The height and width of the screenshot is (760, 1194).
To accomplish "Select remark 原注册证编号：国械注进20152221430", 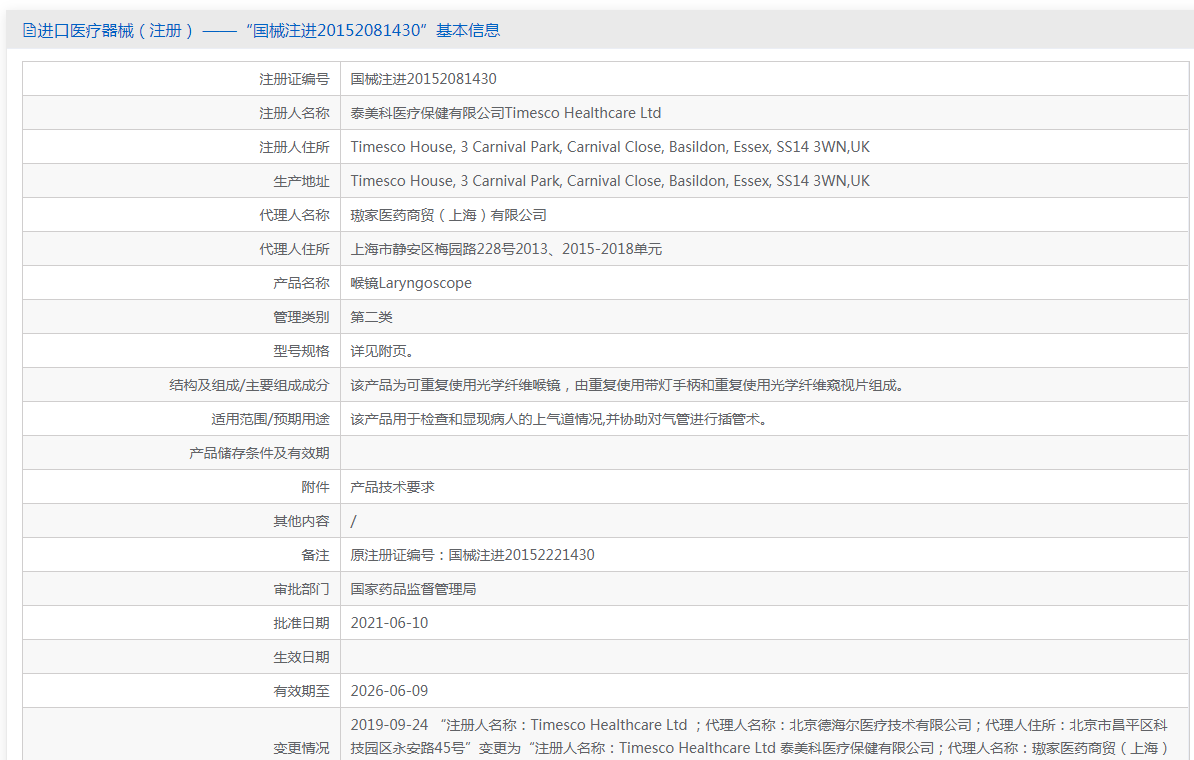I will tap(472, 555).
